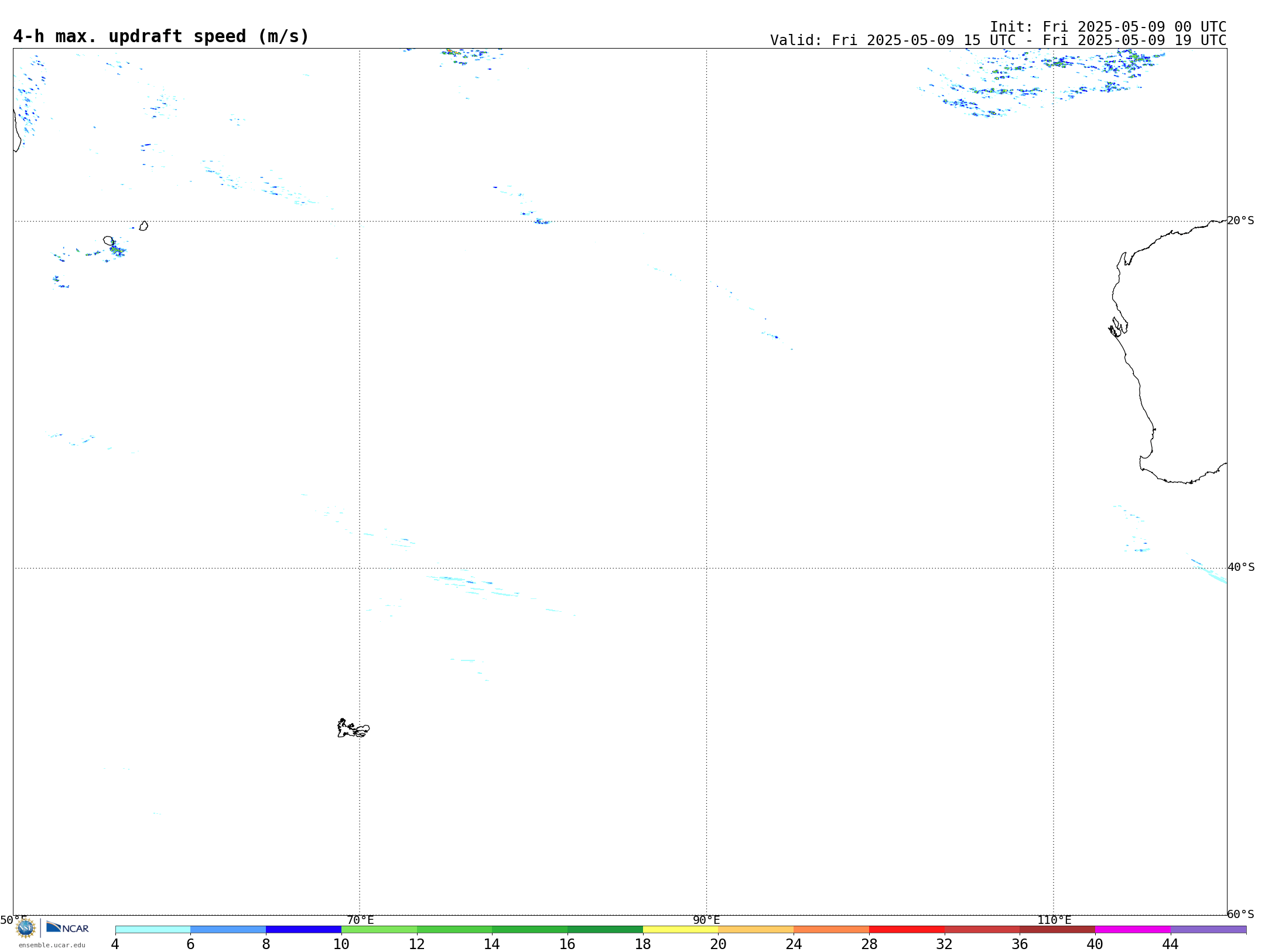
Task: Click the colorbar tick label '18'
Action: pyautogui.click(x=642, y=944)
